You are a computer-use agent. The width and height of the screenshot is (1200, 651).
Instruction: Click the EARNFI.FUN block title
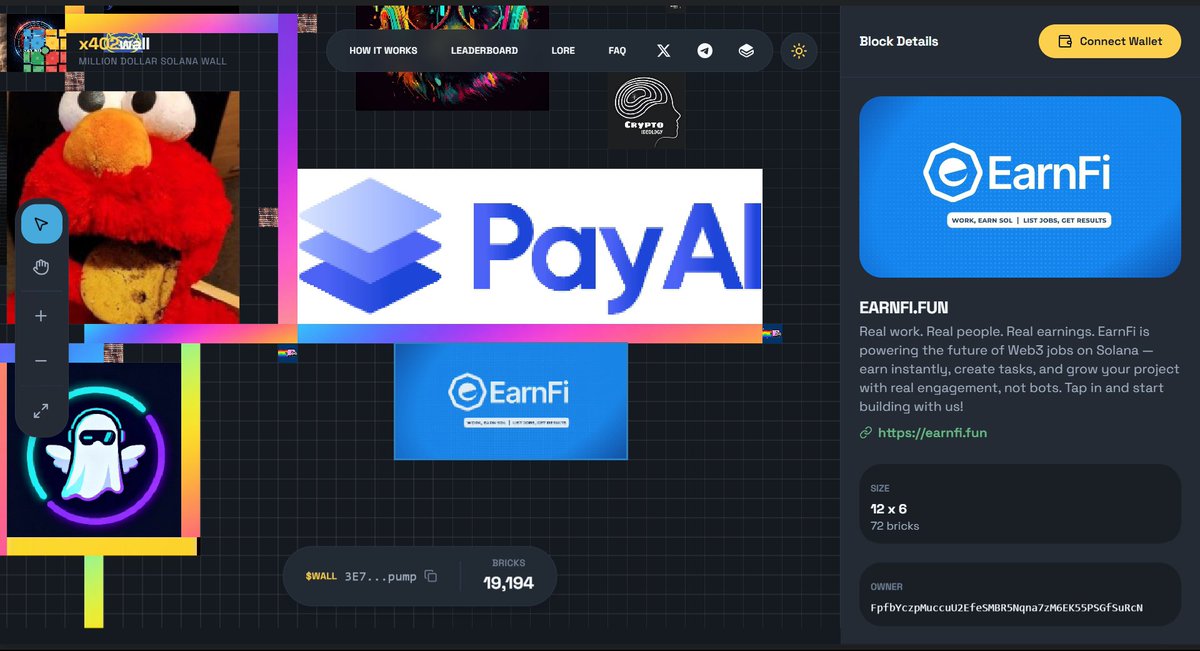pos(904,308)
